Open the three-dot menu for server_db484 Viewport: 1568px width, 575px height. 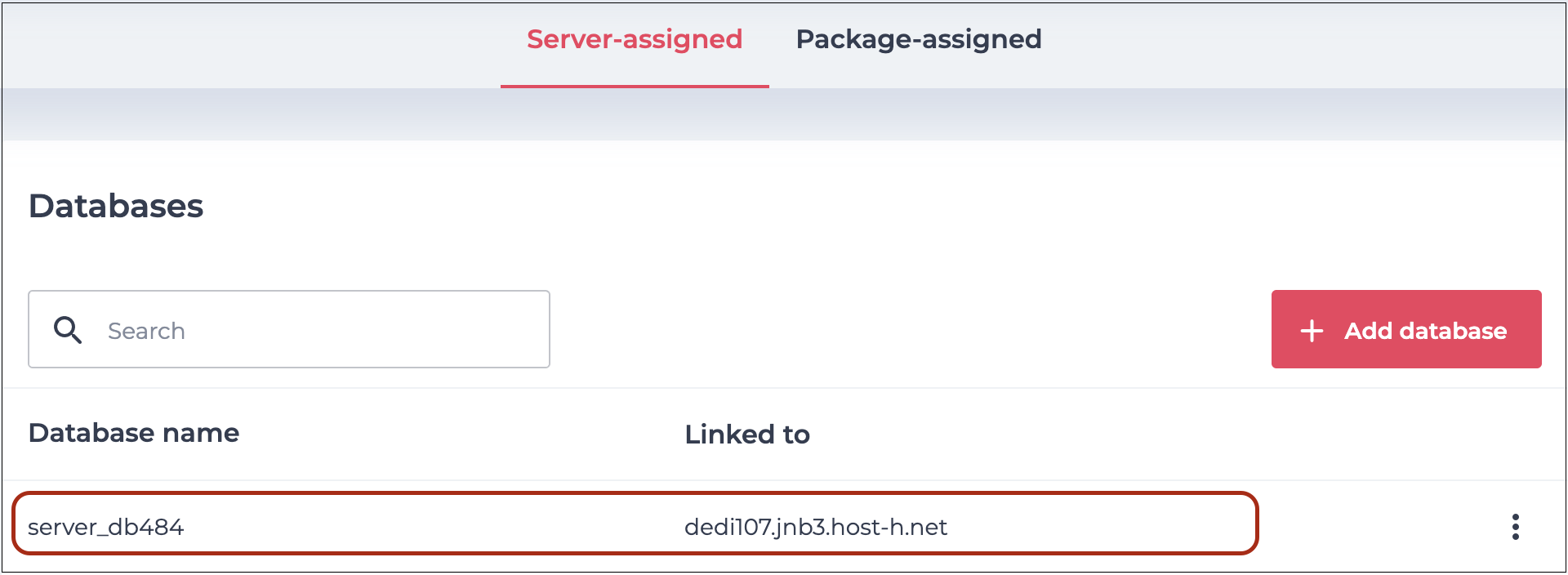pyautogui.click(x=1515, y=527)
